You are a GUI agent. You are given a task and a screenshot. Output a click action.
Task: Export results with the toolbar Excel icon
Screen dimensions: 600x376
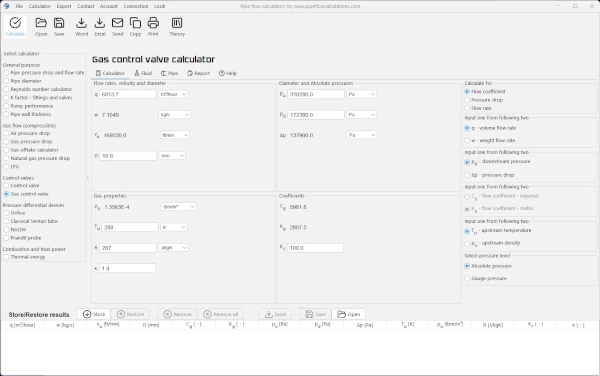(99, 27)
